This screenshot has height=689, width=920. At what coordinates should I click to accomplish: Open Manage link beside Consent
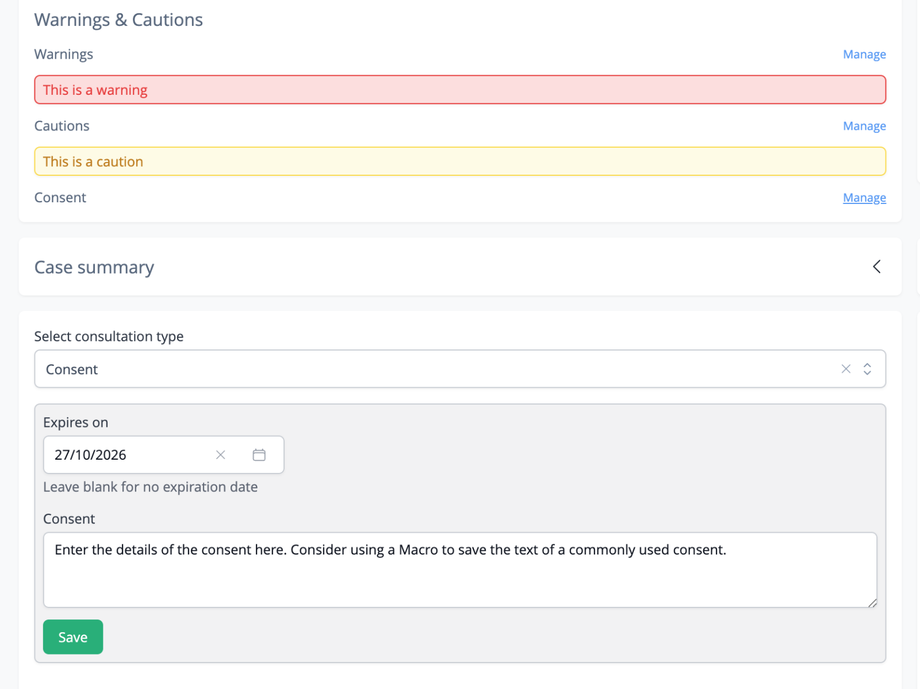click(864, 198)
